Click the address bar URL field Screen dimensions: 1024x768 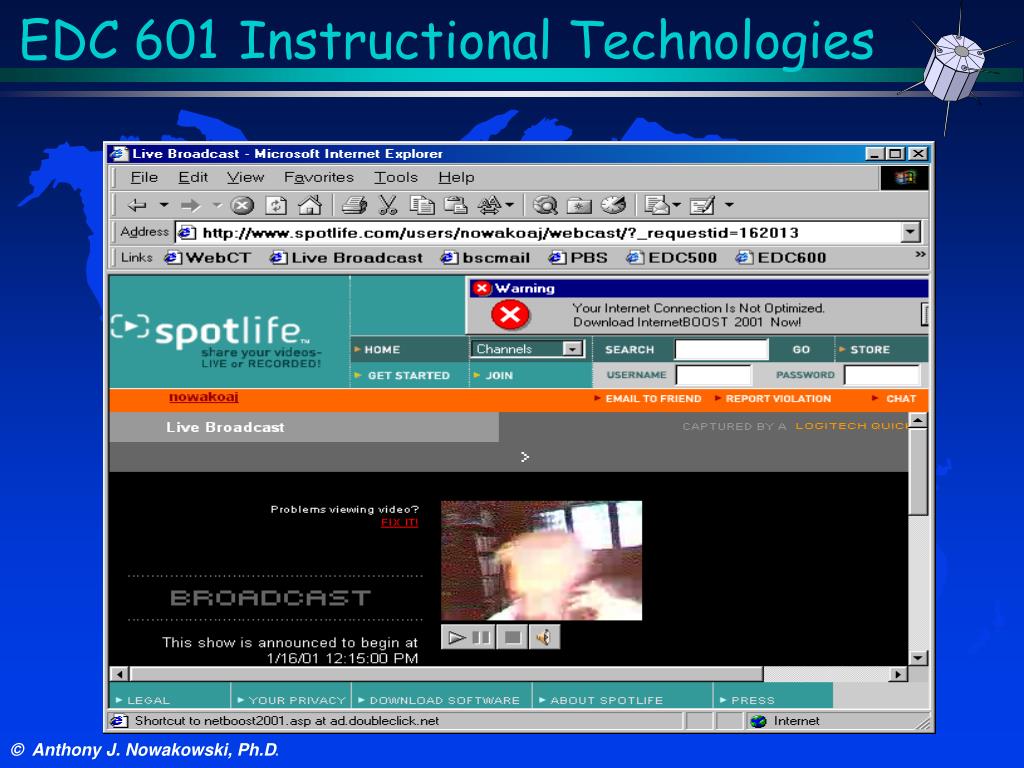coord(539,232)
